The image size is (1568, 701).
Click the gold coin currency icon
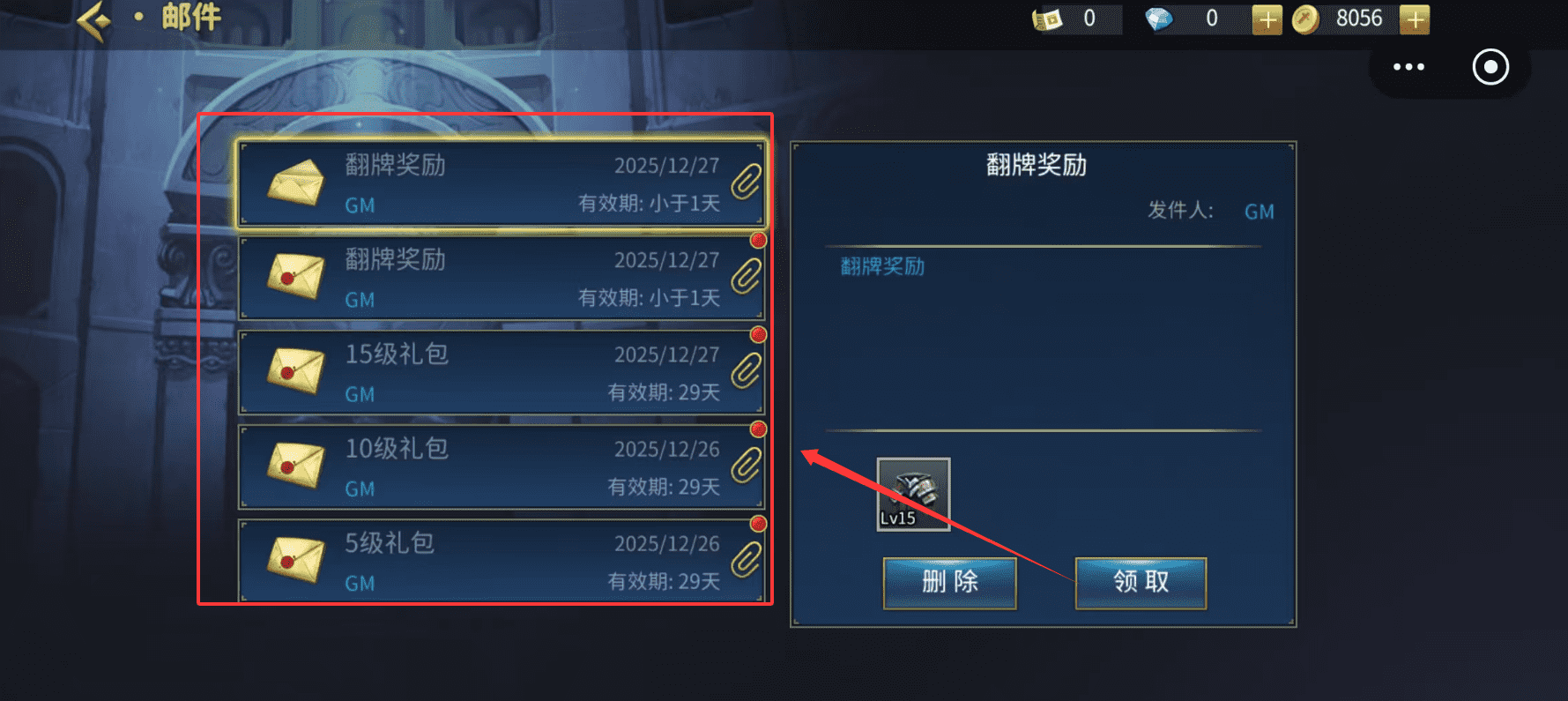click(x=1305, y=19)
